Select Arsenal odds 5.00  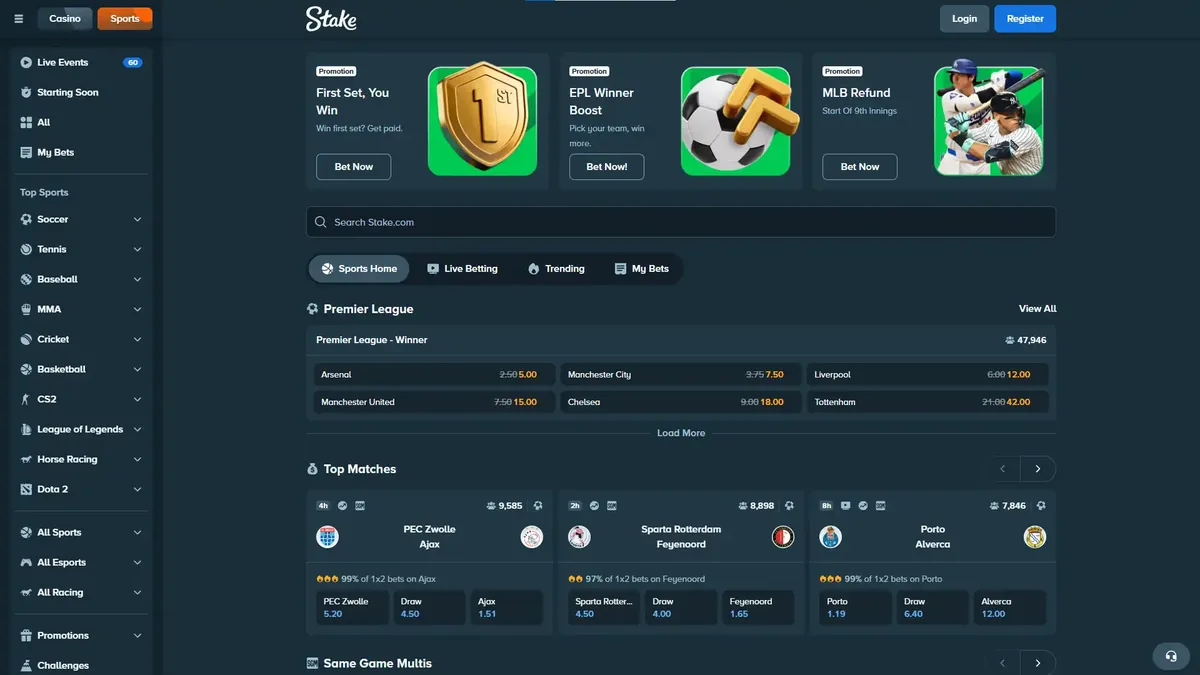tap(433, 375)
